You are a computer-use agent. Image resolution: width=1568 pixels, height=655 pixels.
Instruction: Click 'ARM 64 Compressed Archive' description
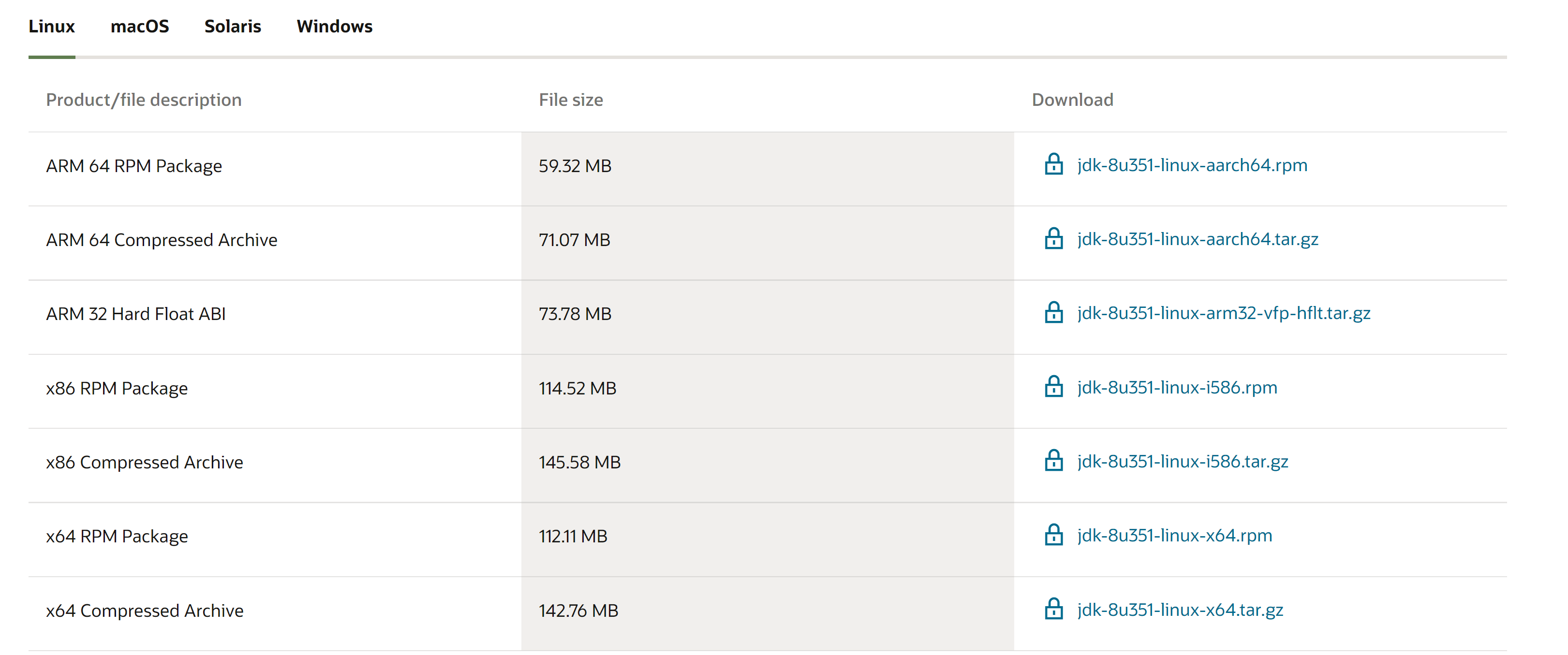[162, 240]
